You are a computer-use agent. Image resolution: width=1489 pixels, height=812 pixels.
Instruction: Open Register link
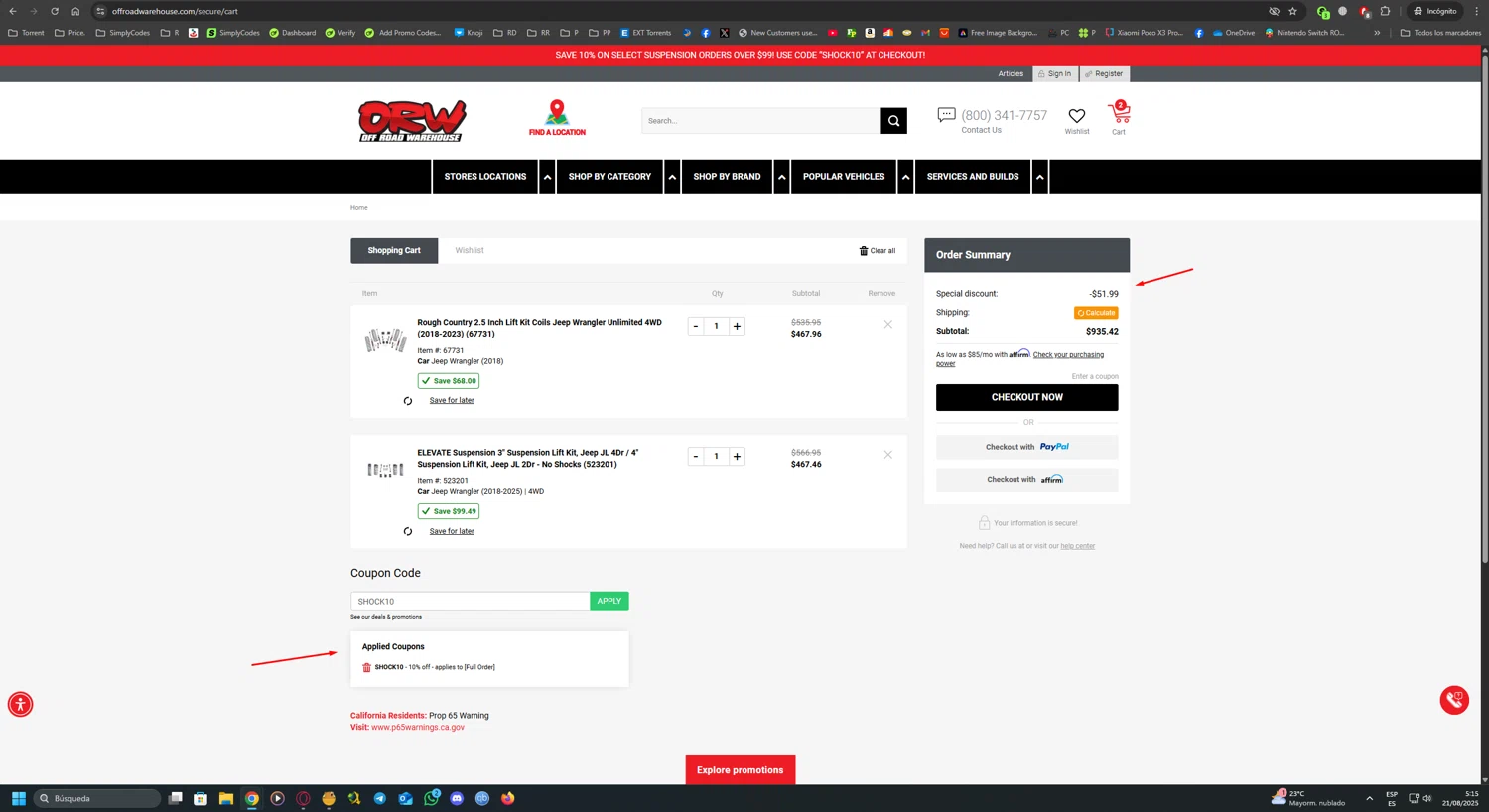click(x=1104, y=73)
